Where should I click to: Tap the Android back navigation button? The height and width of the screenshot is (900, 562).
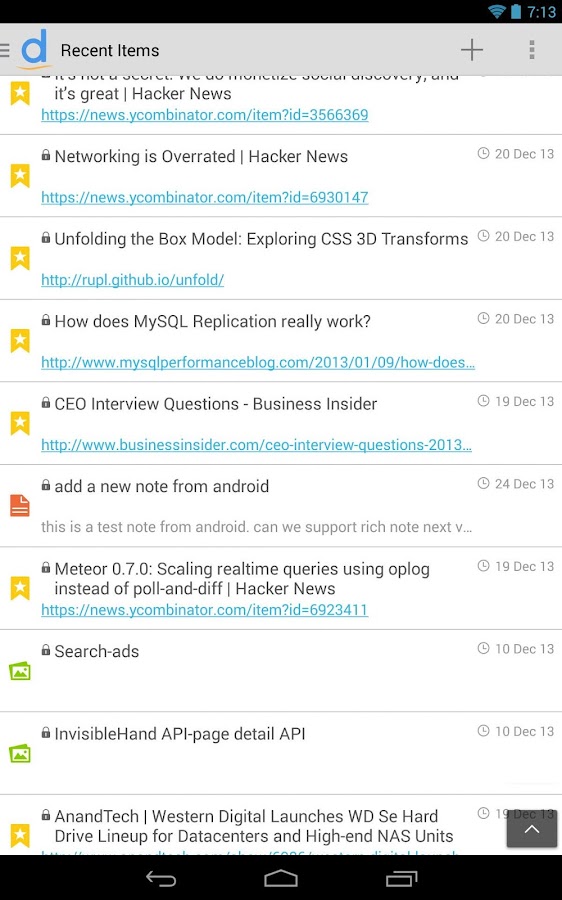(161, 878)
